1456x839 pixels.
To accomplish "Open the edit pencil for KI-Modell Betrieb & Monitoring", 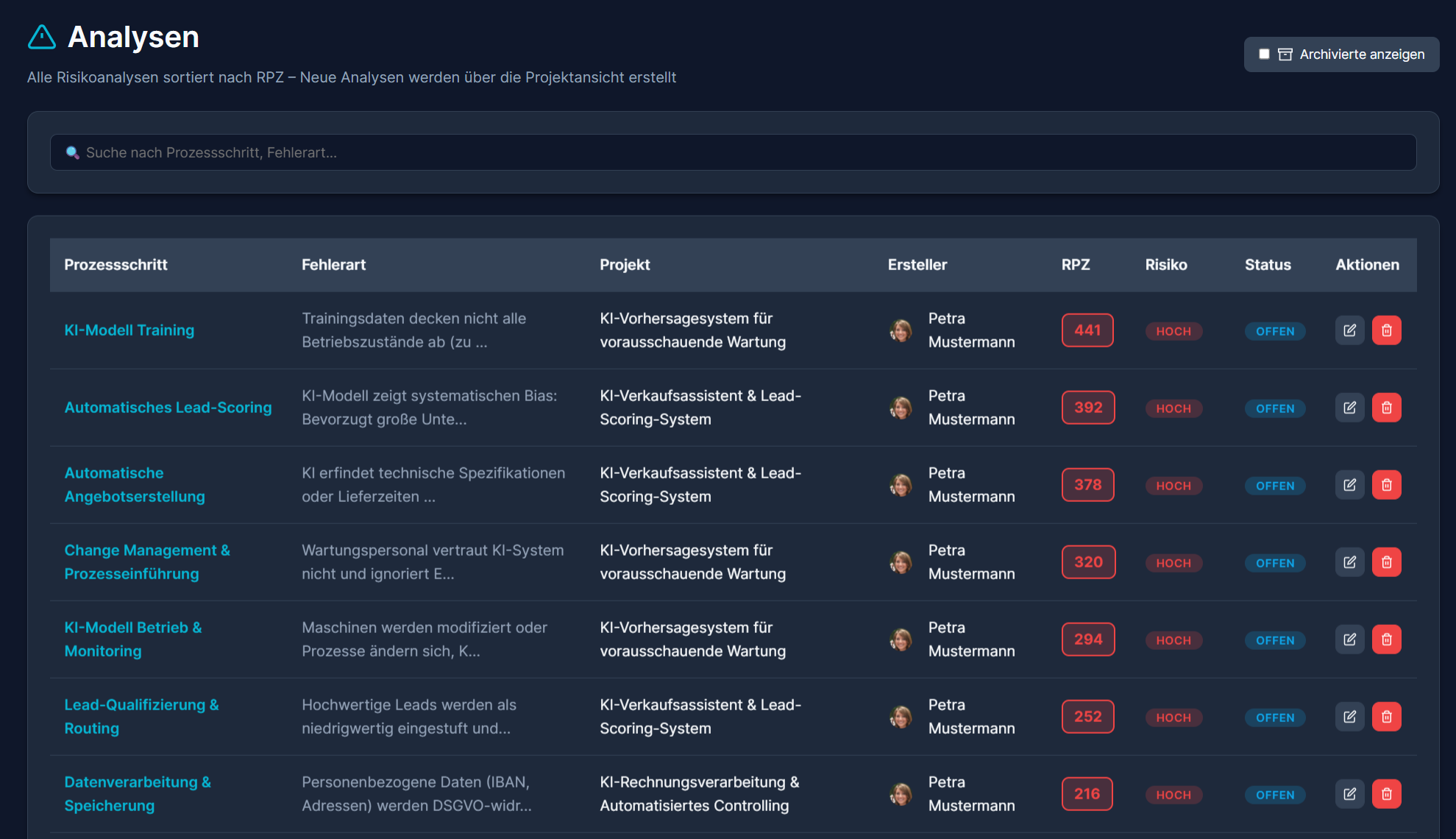I will click(x=1349, y=639).
